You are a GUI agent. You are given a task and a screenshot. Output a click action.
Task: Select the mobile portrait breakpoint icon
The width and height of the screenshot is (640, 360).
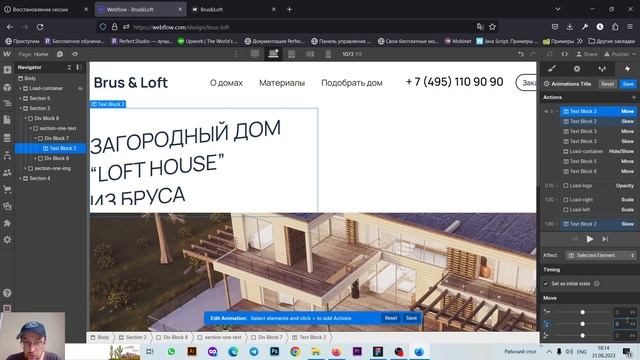(x=328, y=54)
